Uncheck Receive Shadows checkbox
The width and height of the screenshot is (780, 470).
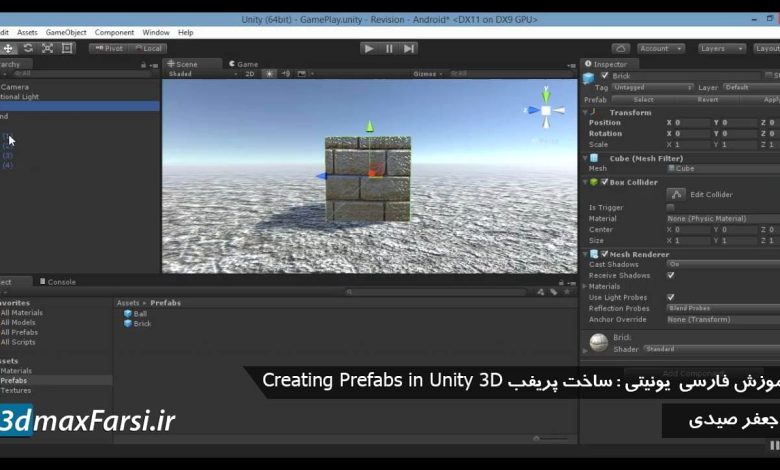point(671,275)
